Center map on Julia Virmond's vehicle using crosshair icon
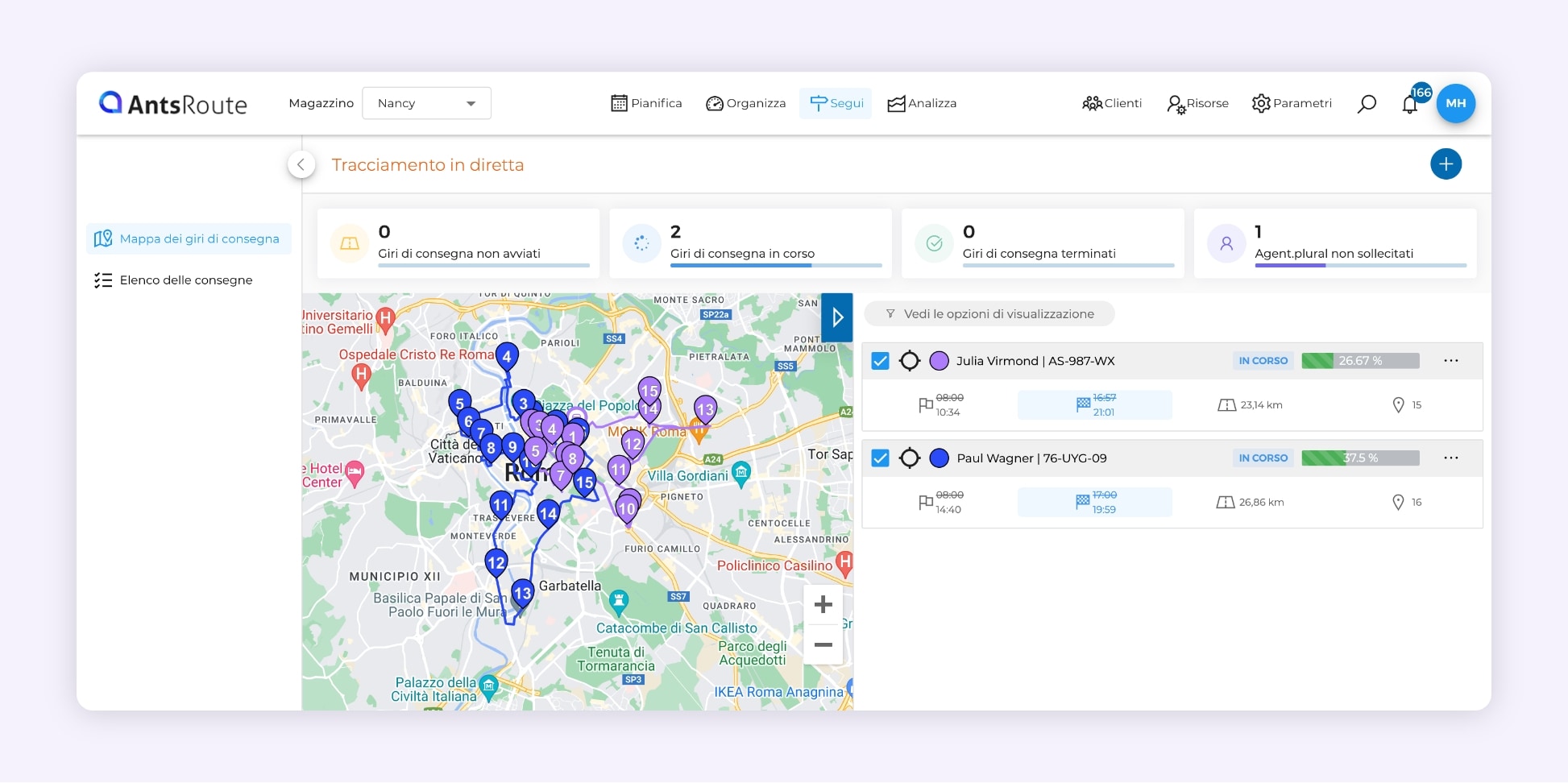This screenshot has height=783, width=1568. click(x=911, y=361)
